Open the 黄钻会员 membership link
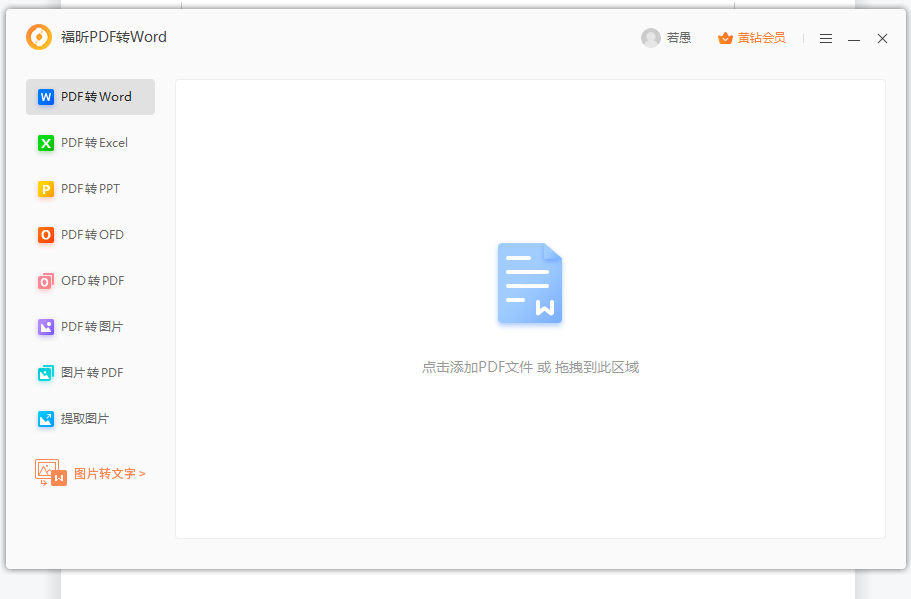Image resolution: width=911 pixels, height=599 pixels. (760, 37)
